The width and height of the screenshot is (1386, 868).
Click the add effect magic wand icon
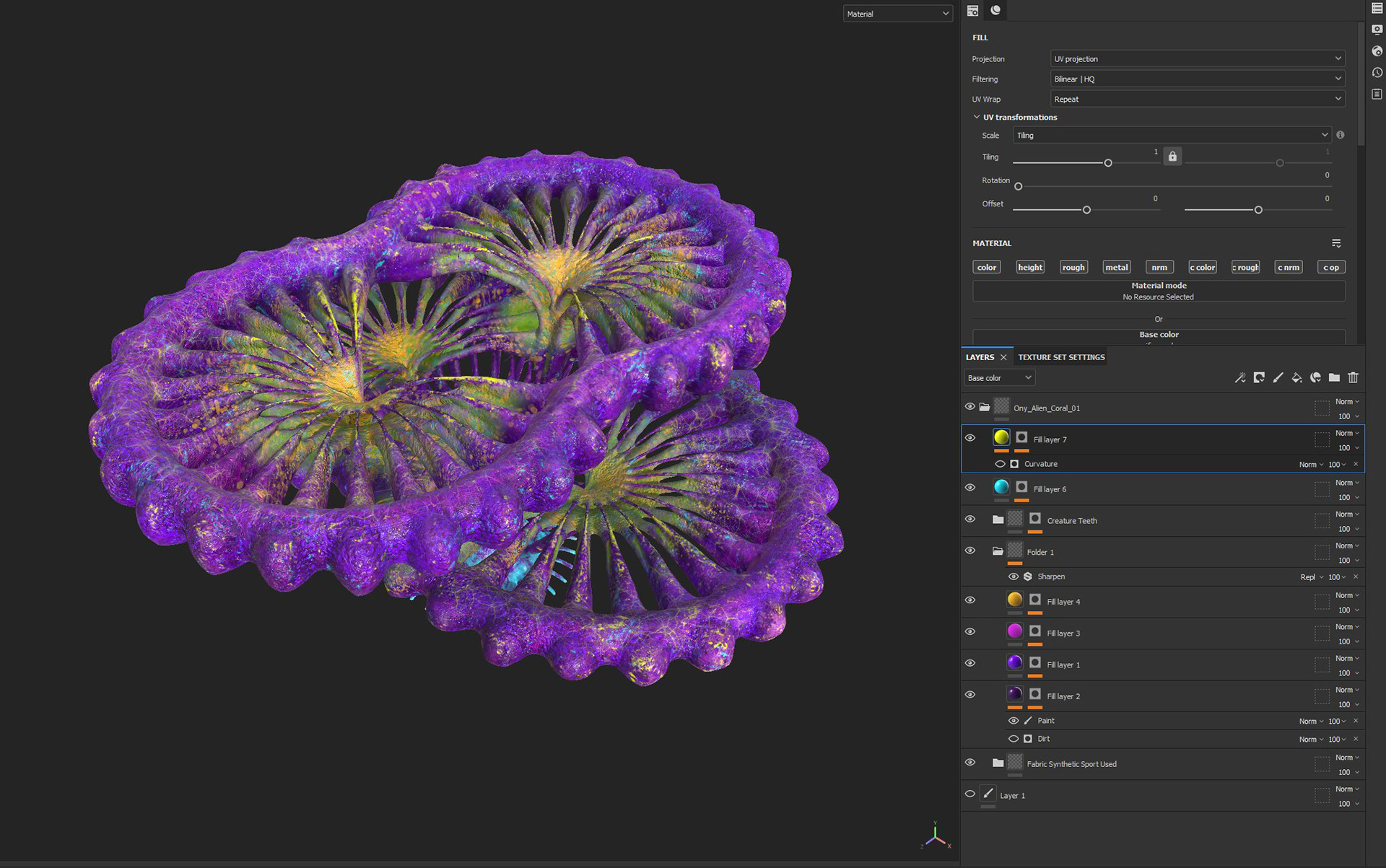click(1240, 377)
